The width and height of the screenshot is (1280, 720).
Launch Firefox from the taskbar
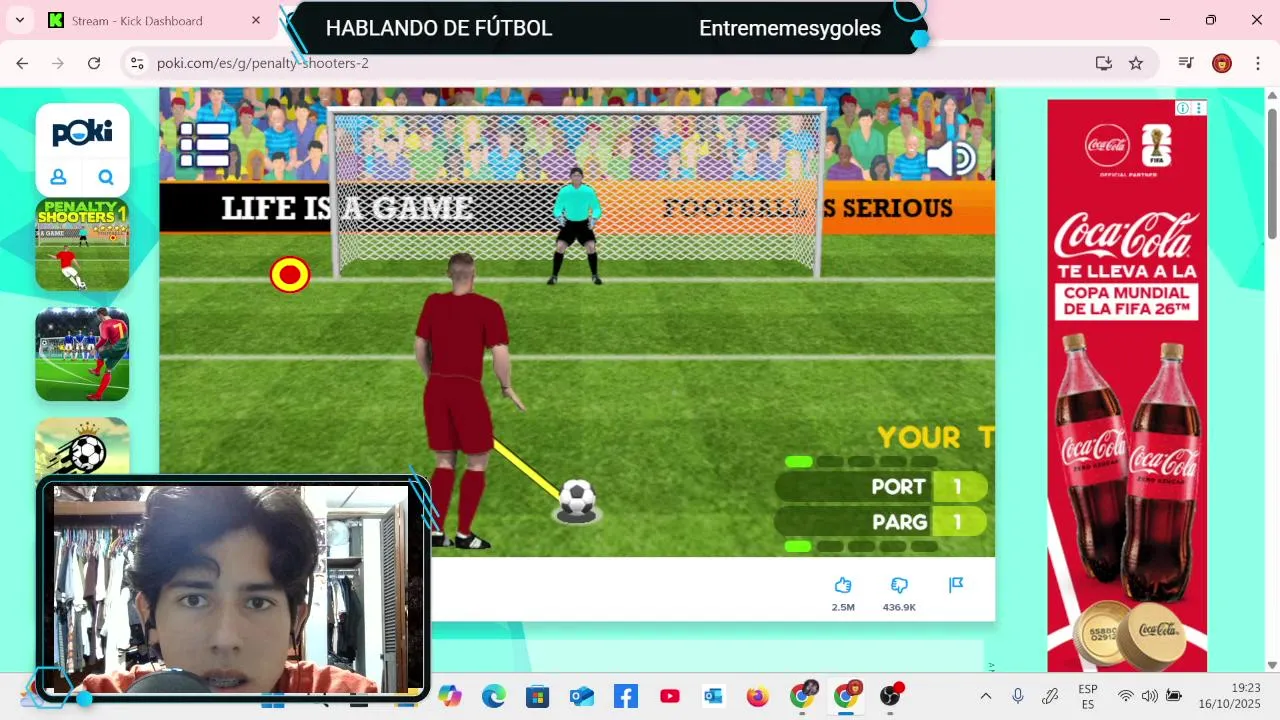(758, 696)
